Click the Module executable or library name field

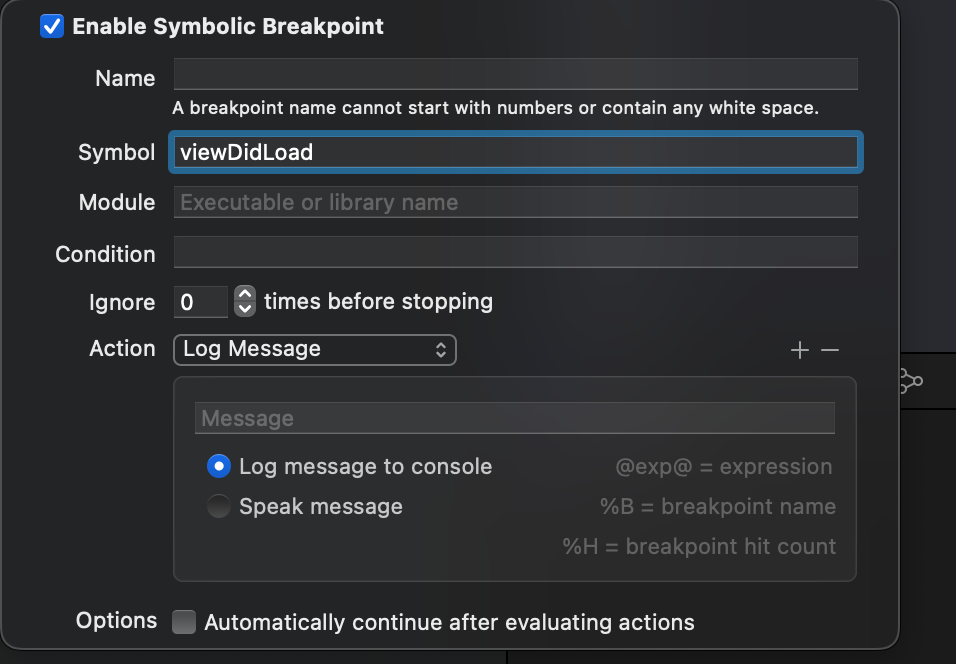pos(516,202)
